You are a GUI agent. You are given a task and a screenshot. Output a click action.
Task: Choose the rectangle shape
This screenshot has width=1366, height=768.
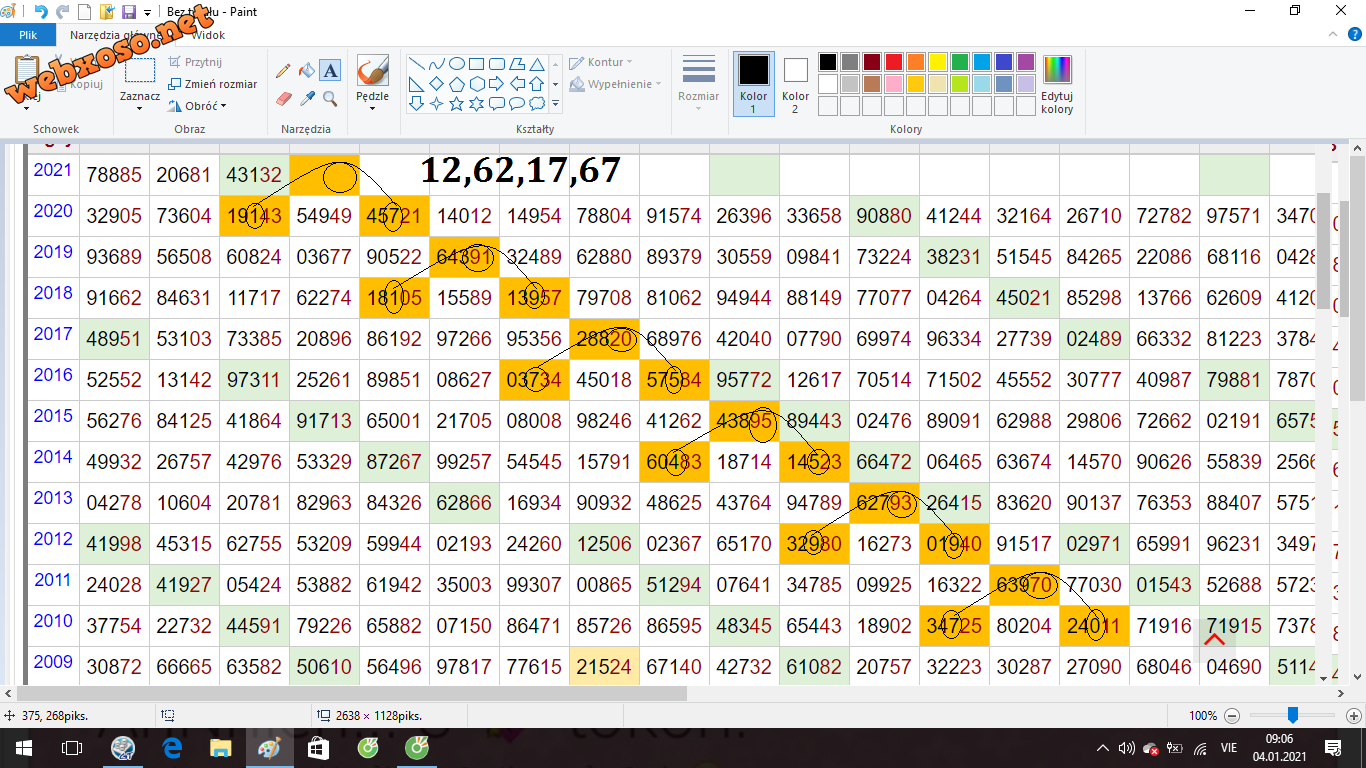click(476, 63)
